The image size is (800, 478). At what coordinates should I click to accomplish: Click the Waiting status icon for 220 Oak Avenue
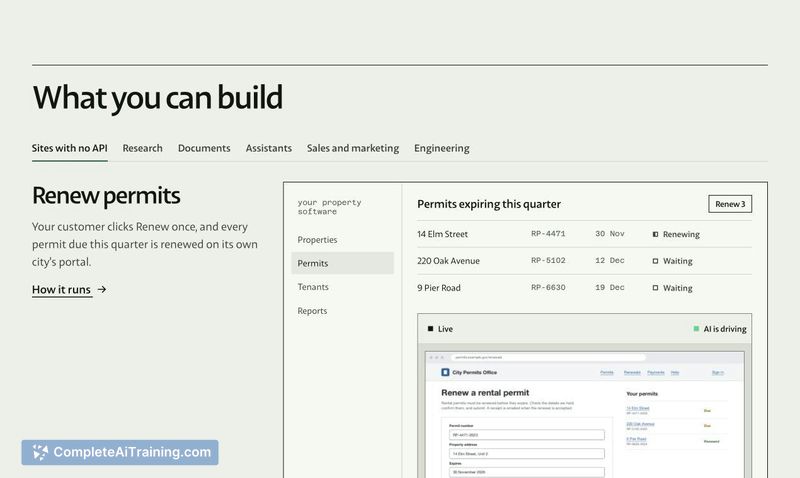(655, 261)
